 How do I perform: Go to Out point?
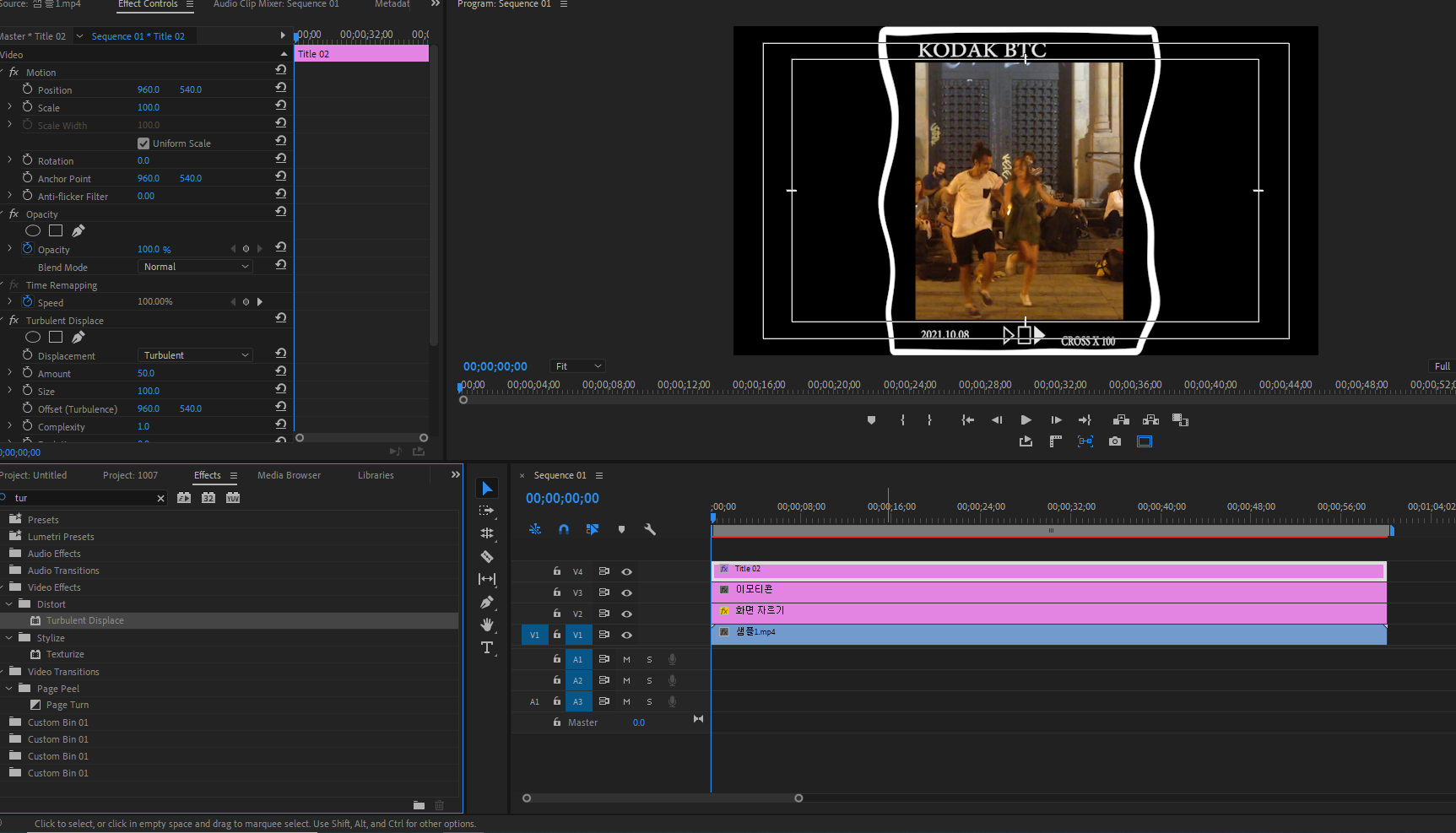(1085, 419)
